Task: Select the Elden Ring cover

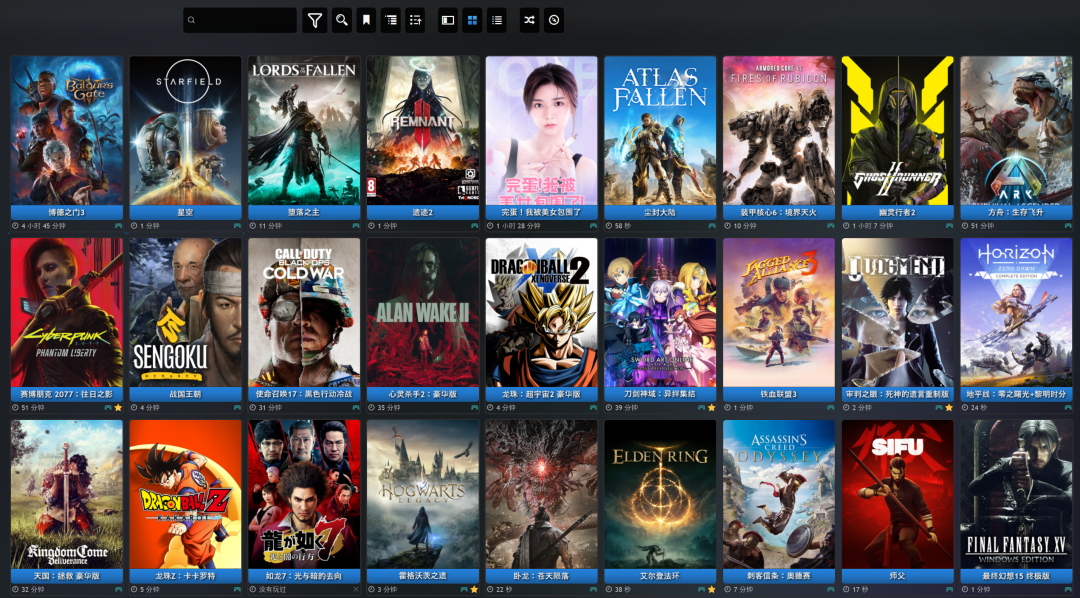Action: [661, 495]
